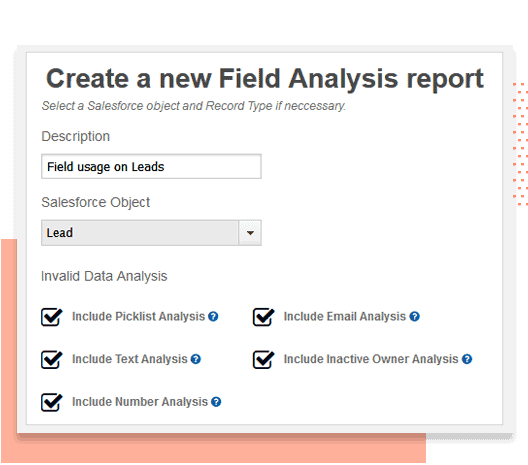Uncheck the Include Picklist Analysis checkbox

point(52,317)
